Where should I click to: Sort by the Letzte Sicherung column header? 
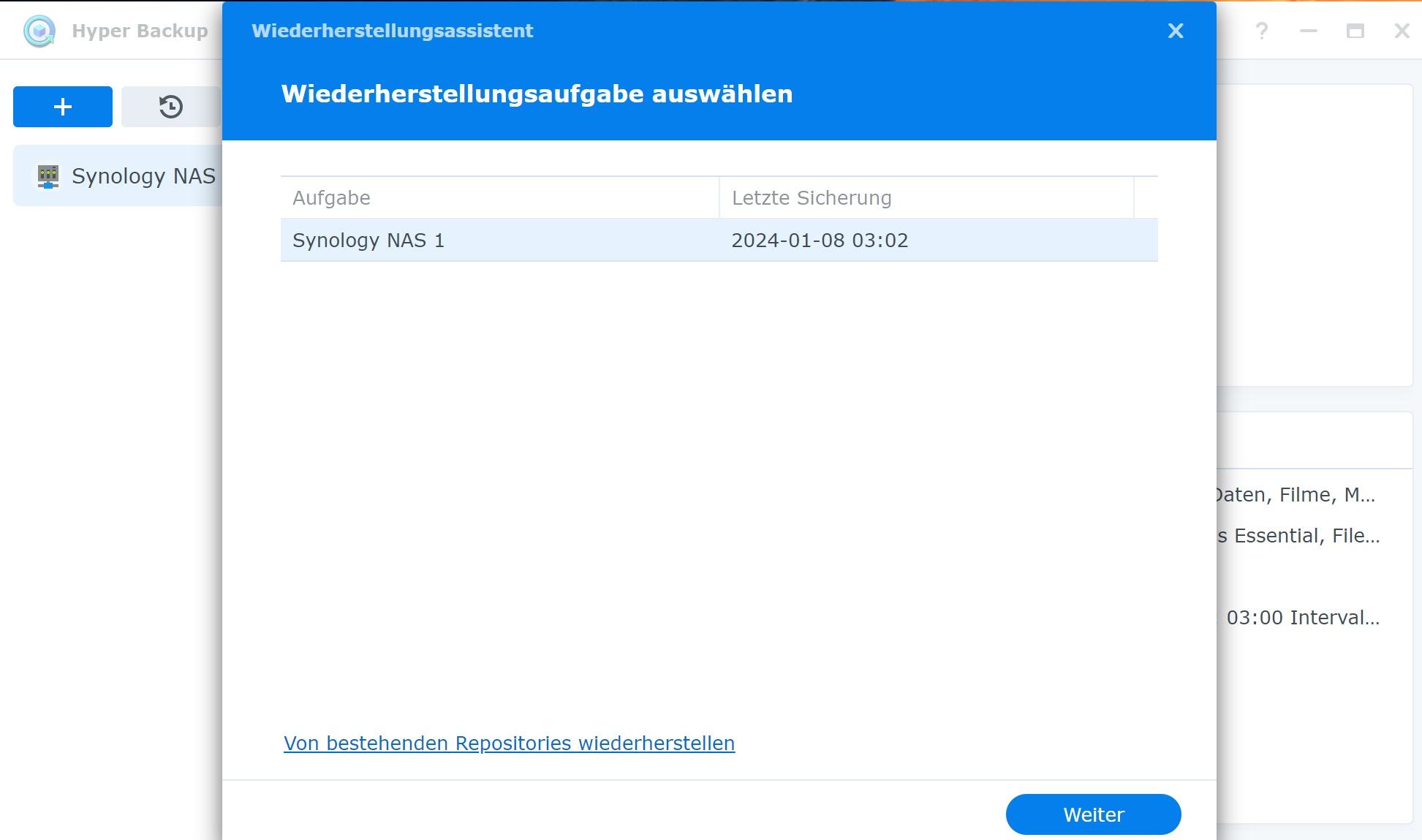[x=927, y=198]
